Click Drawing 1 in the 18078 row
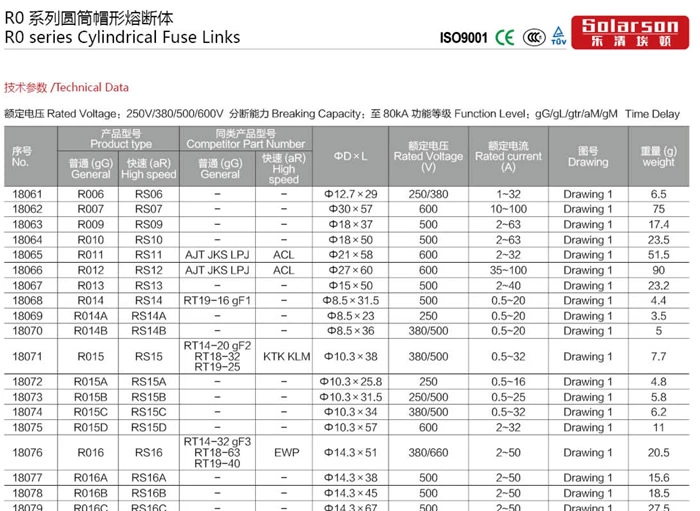Screen dimensions: 700x511 pos(587,493)
